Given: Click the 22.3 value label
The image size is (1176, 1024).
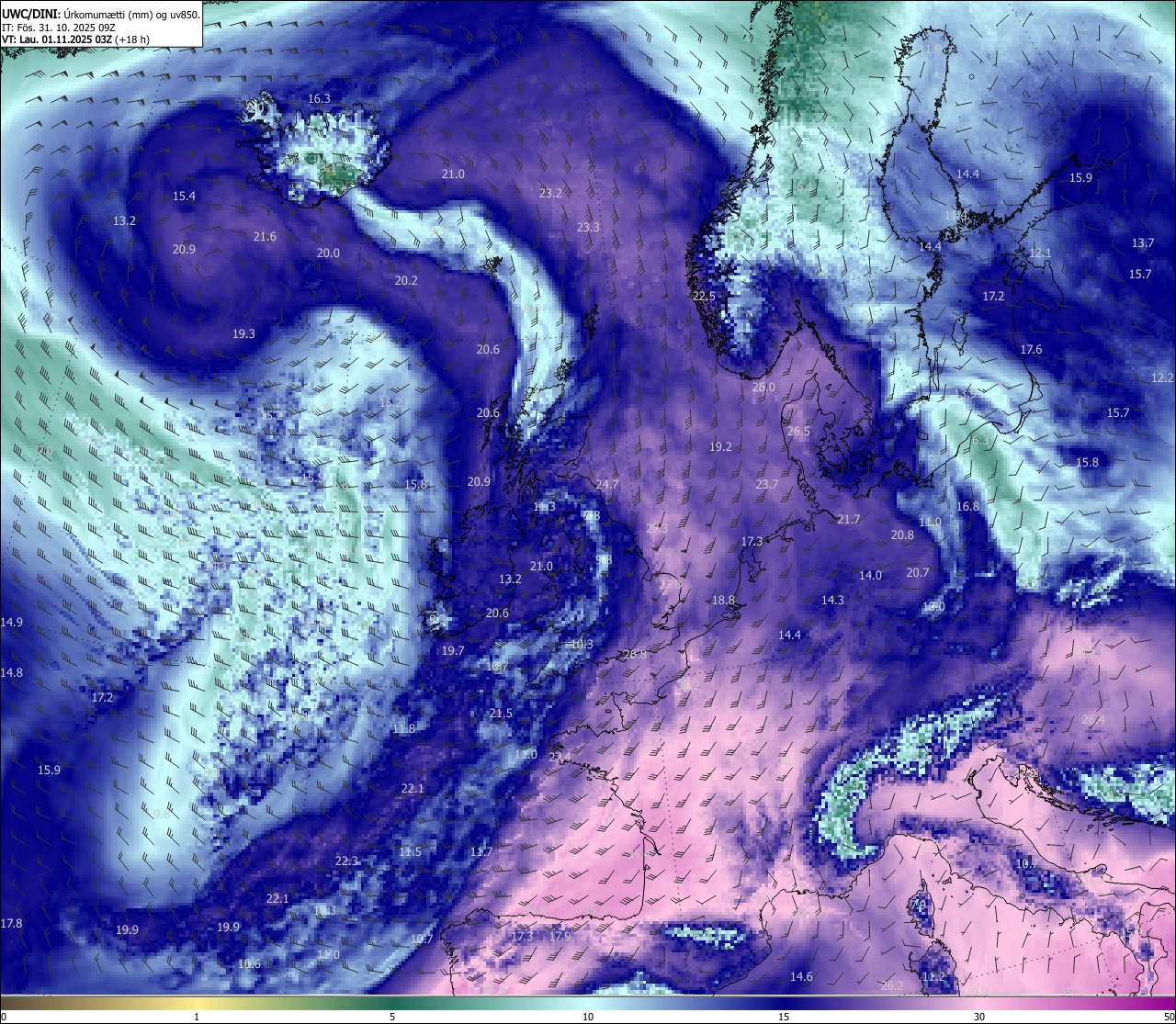Looking at the screenshot, I should (x=346, y=861).
